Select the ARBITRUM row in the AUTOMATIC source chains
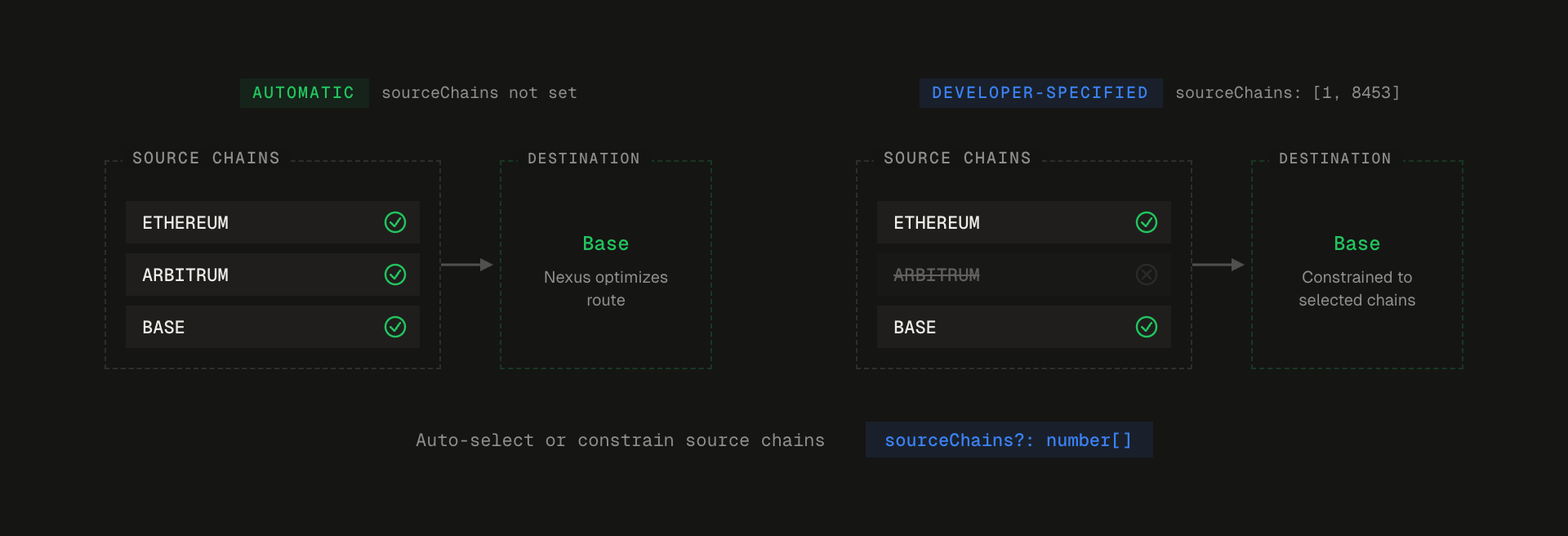Image resolution: width=1568 pixels, height=536 pixels. click(273, 275)
